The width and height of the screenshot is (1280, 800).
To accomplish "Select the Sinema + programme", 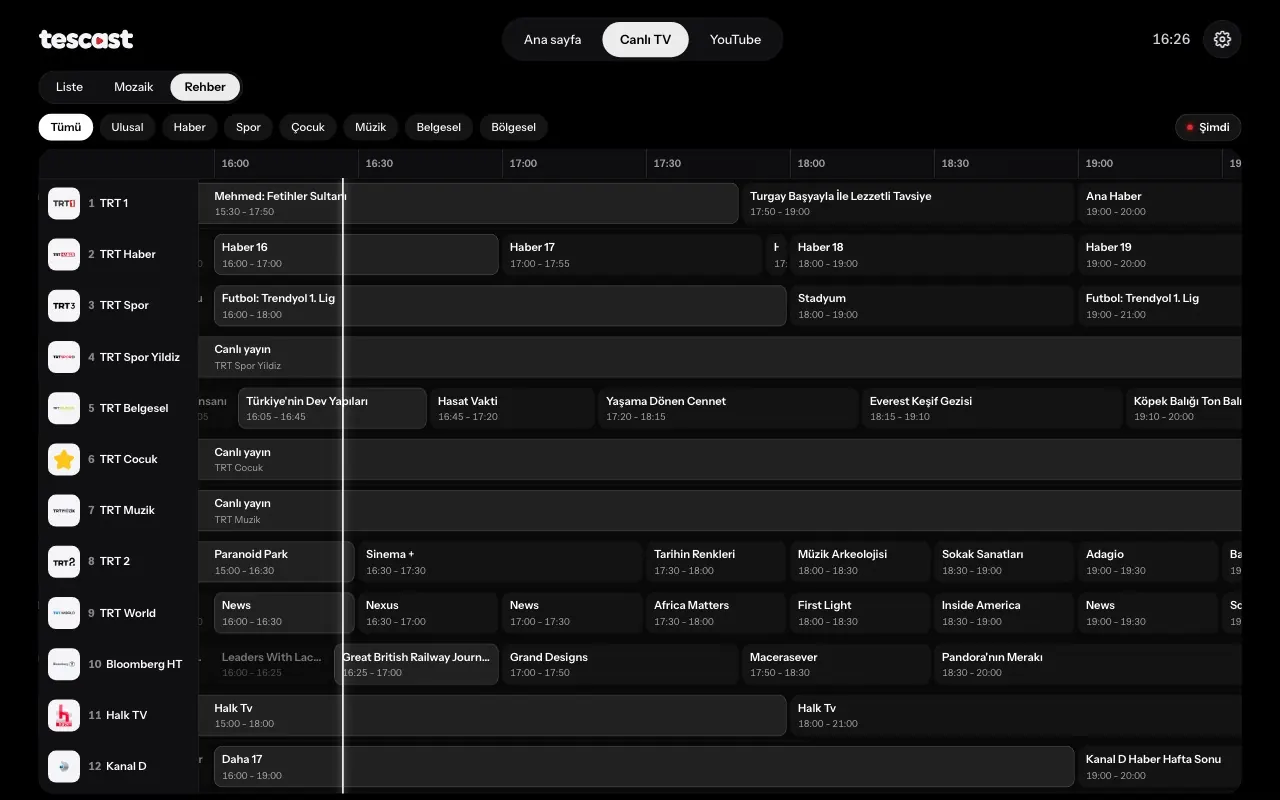I will [x=500, y=561].
